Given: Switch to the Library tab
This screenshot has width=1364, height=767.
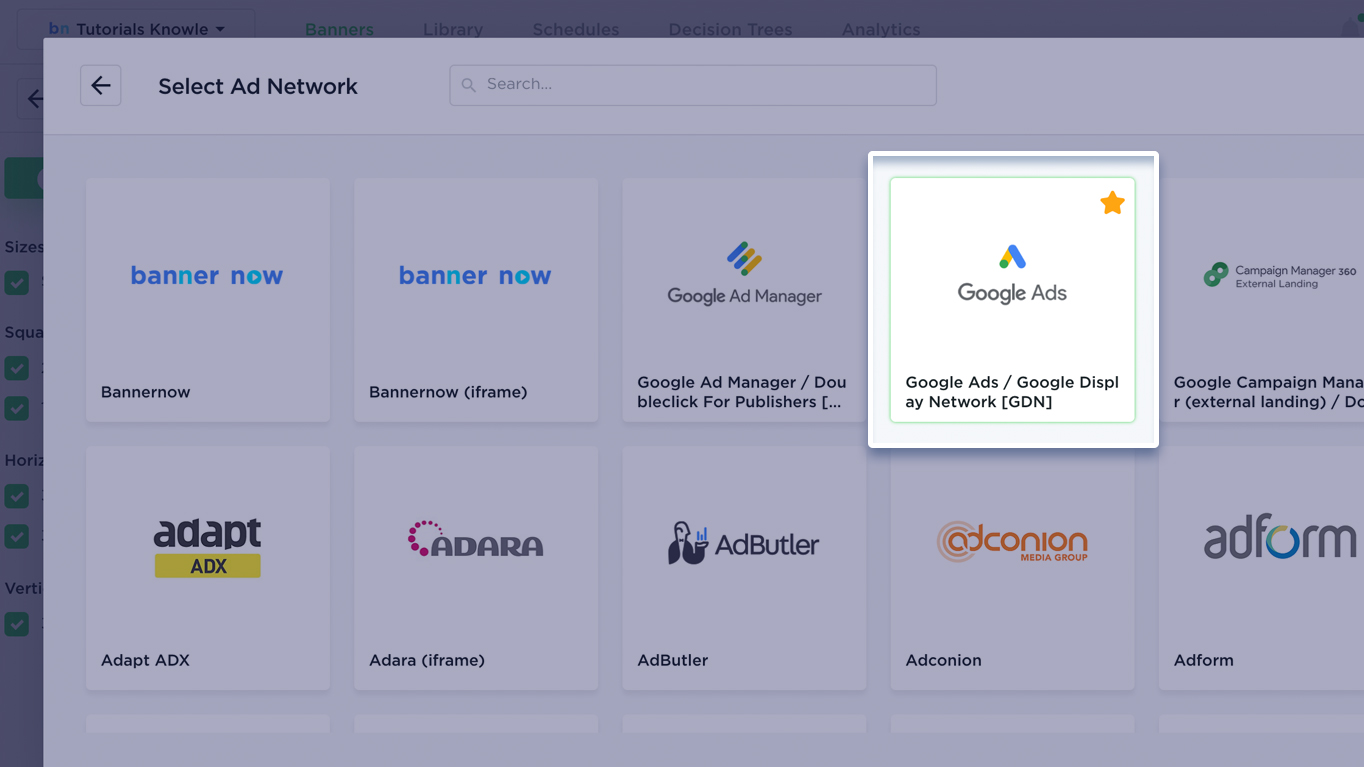Looking at the screenshot, I should click(452, 29).
